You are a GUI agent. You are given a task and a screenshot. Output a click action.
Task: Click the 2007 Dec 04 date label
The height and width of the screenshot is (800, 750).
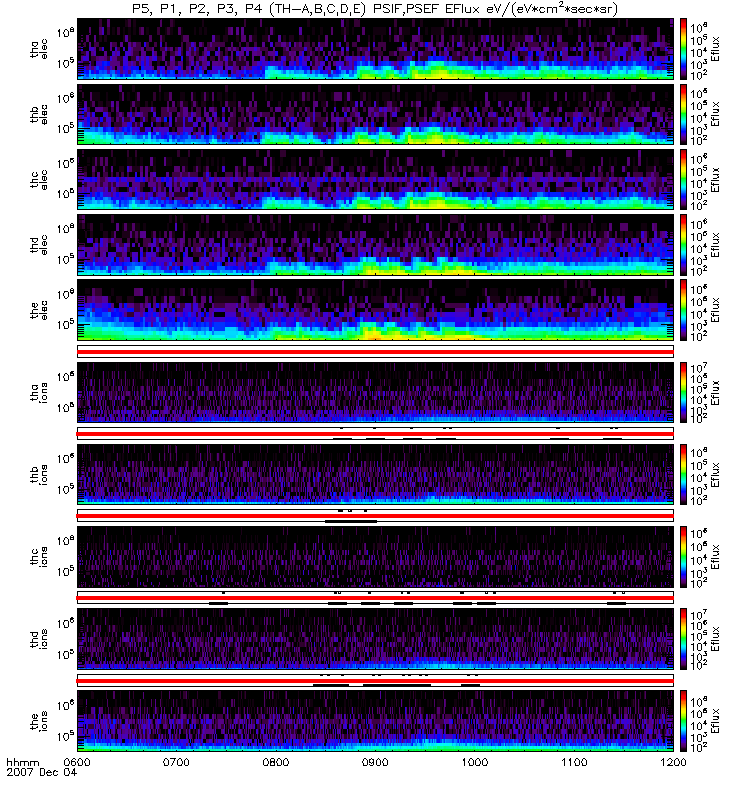pyautogui.click(x=42, y=772)
